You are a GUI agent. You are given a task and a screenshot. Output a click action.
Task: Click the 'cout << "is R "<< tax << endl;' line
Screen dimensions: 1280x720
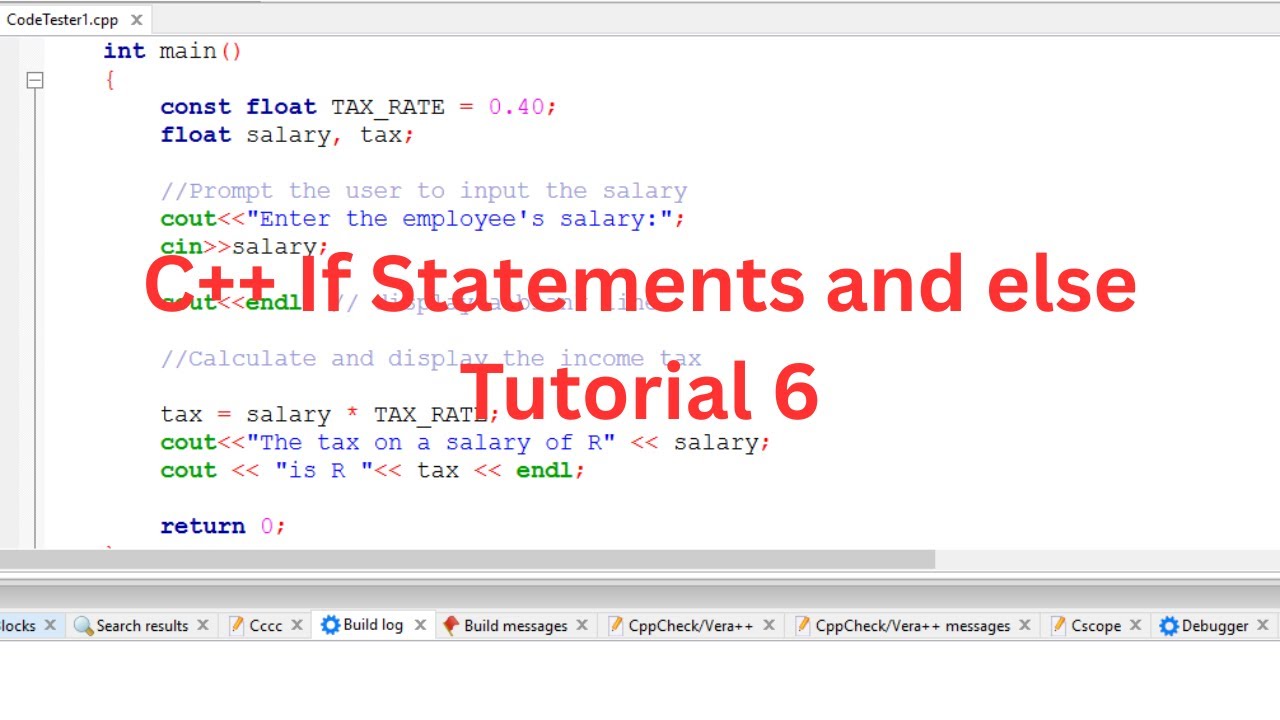coord(372,471)
